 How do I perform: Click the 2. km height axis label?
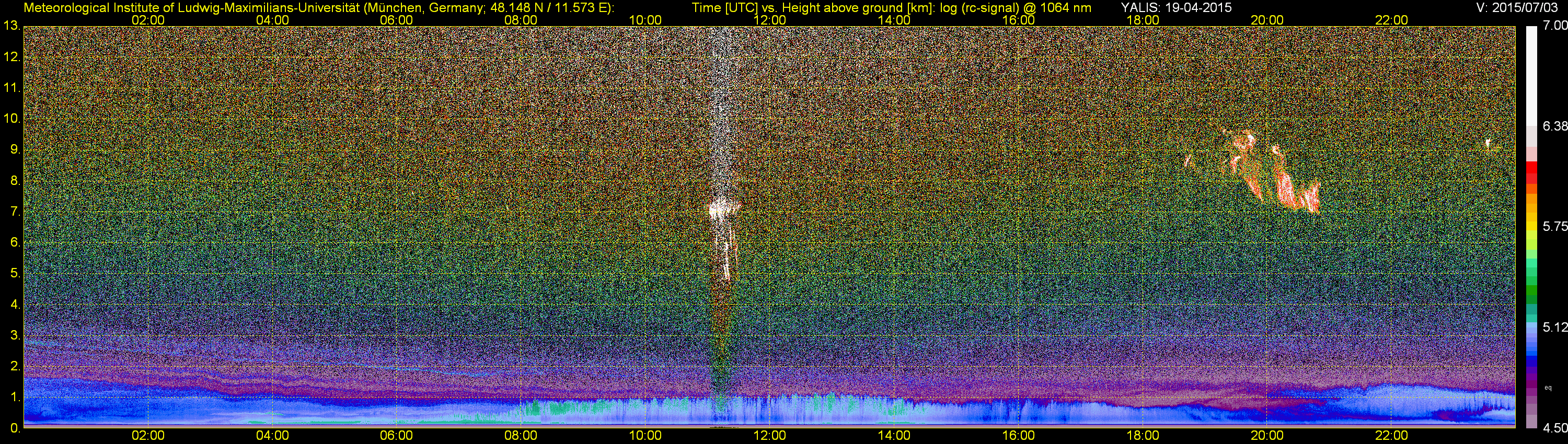[x=15, y=366]
